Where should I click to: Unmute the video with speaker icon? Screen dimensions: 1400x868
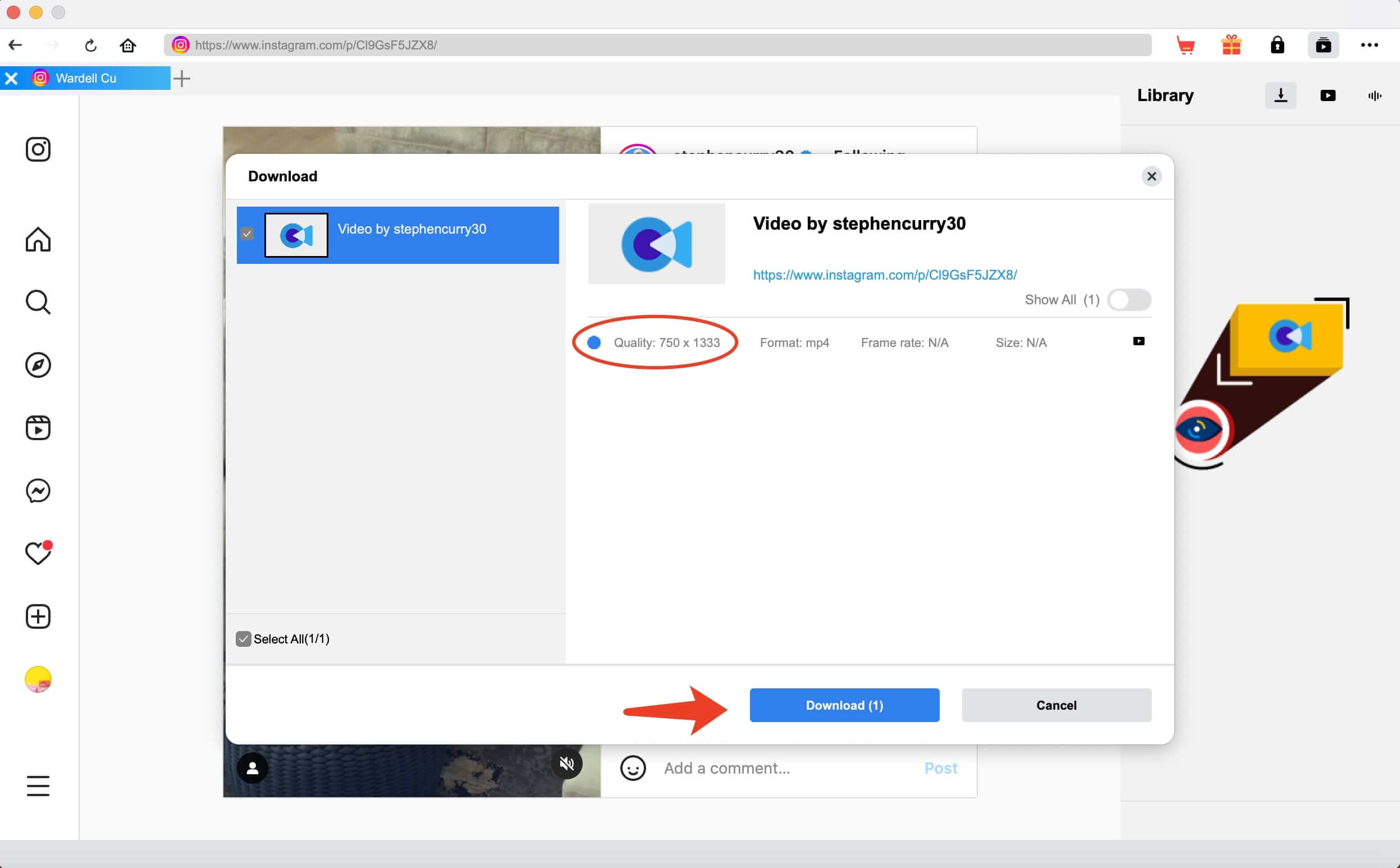tap(566, 764)
